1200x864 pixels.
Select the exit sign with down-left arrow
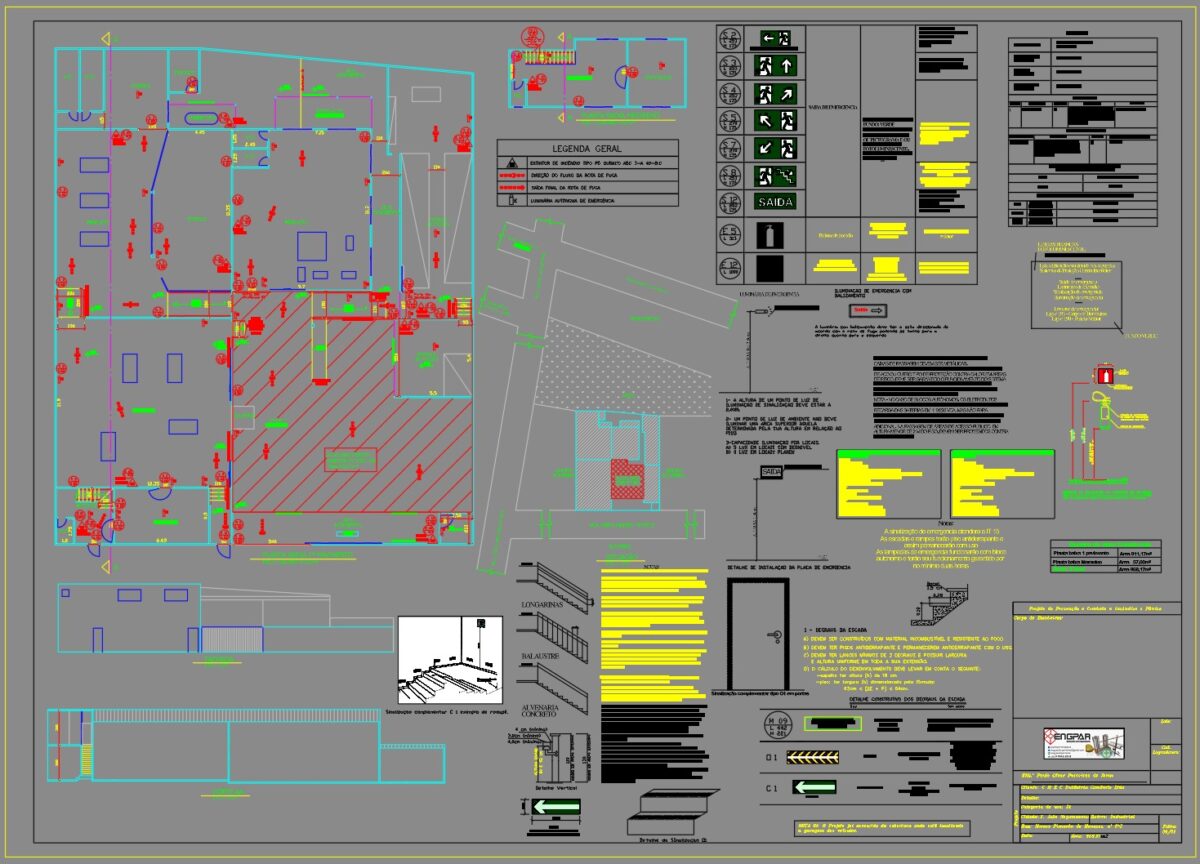pyautogui.click(x=777, y=148)
